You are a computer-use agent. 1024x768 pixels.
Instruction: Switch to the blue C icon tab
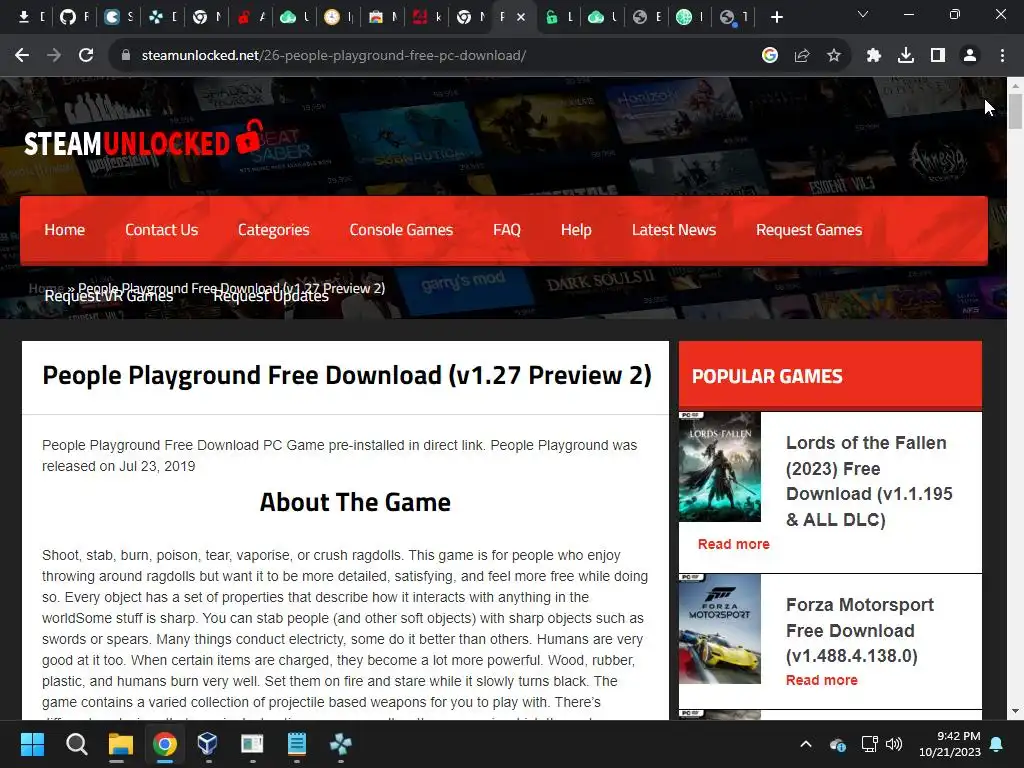coord(112,18)
